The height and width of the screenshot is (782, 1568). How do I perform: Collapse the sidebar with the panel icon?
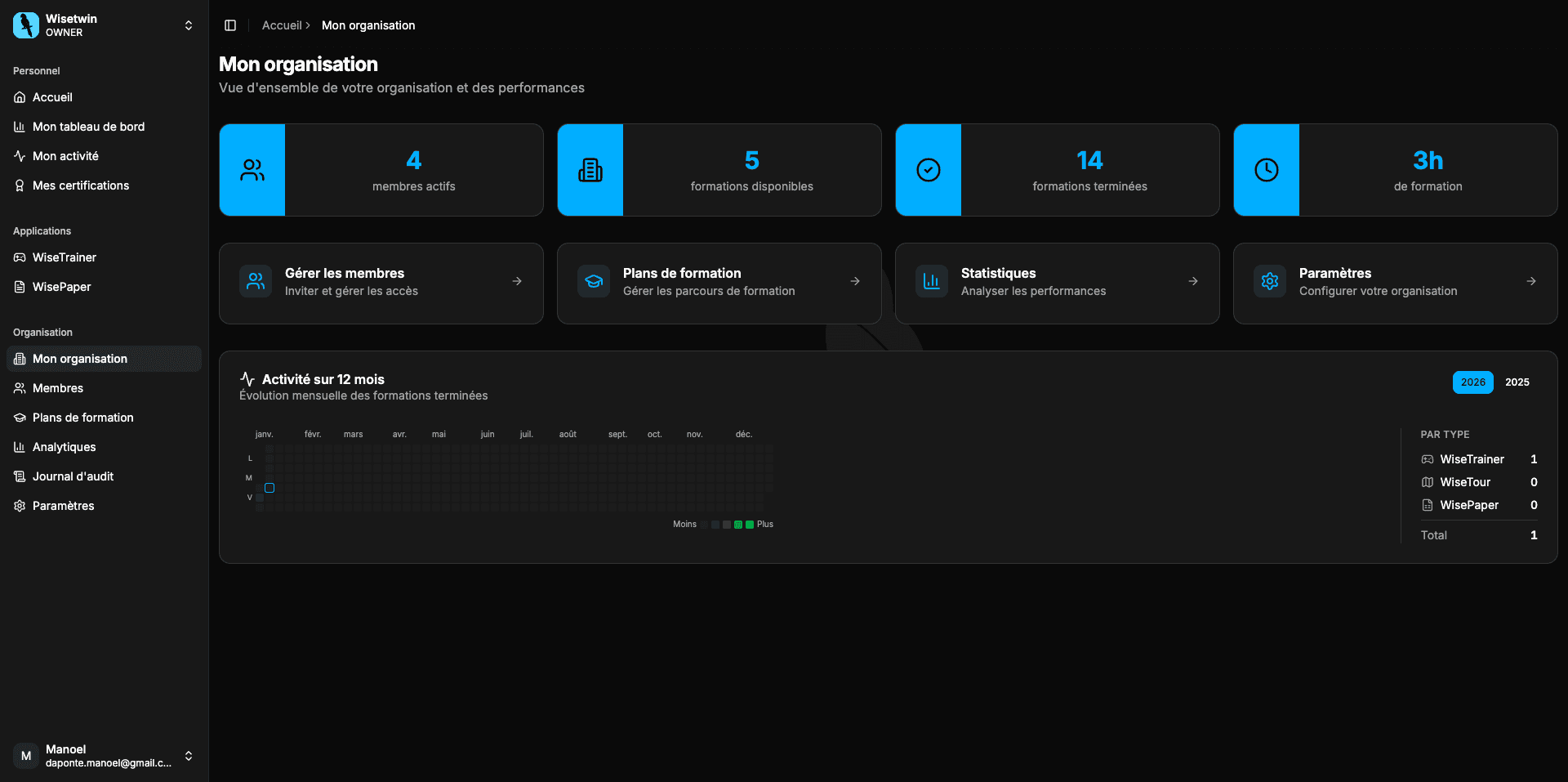point(229,25)
